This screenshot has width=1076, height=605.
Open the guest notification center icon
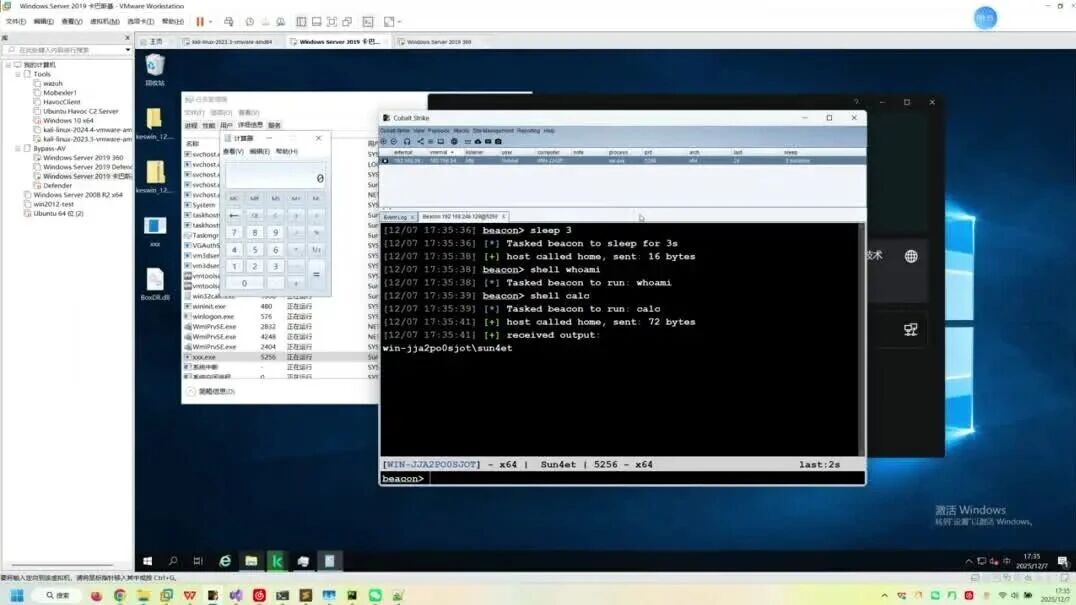[1062, 562]
